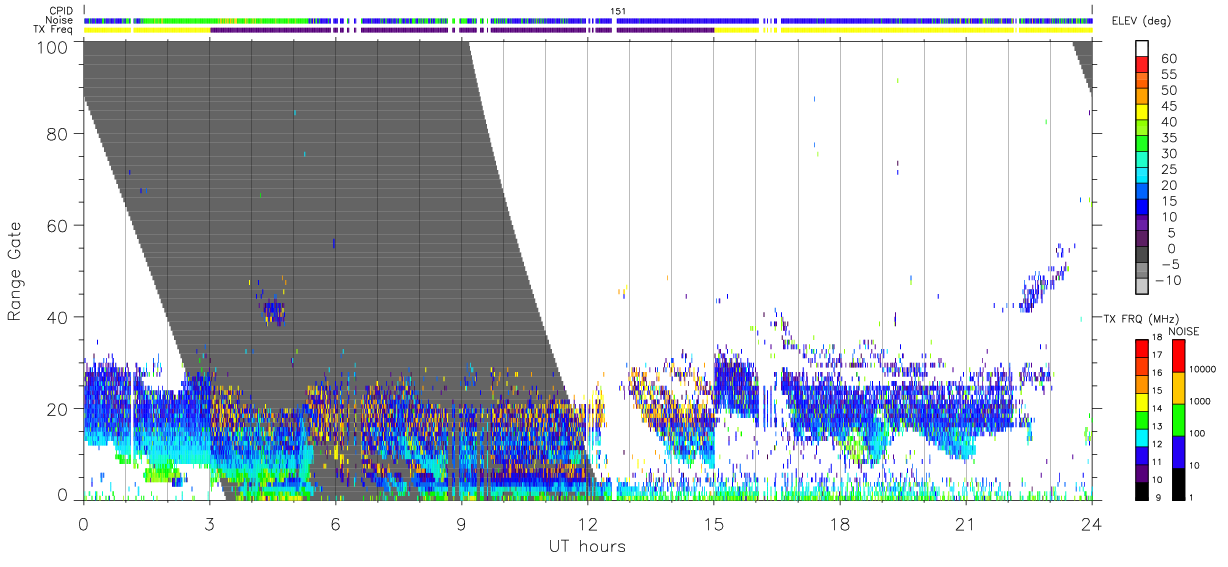Click the "Range Gate" axis title

click(15, 271)
